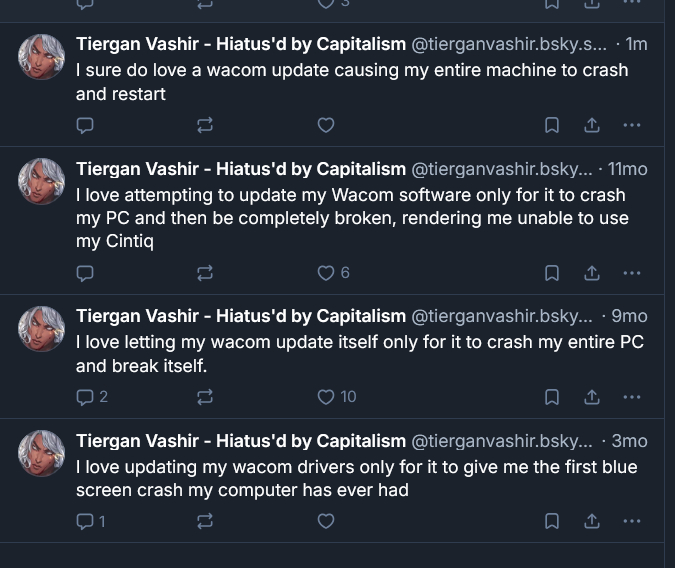The height and width of the screenshot is (568, 675).
Task: Open Tiergan Vashir profile from the 3mo post name
Action: pos(240,441)
